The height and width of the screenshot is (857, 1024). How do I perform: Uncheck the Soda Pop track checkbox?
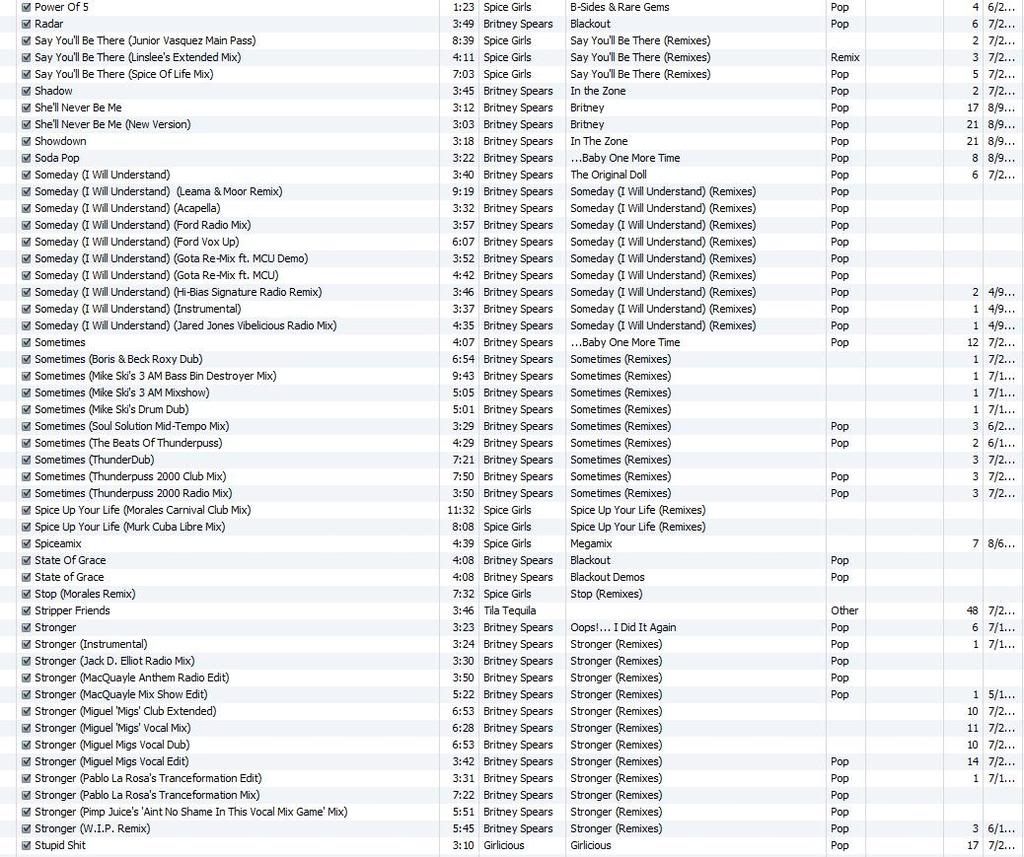26,158
